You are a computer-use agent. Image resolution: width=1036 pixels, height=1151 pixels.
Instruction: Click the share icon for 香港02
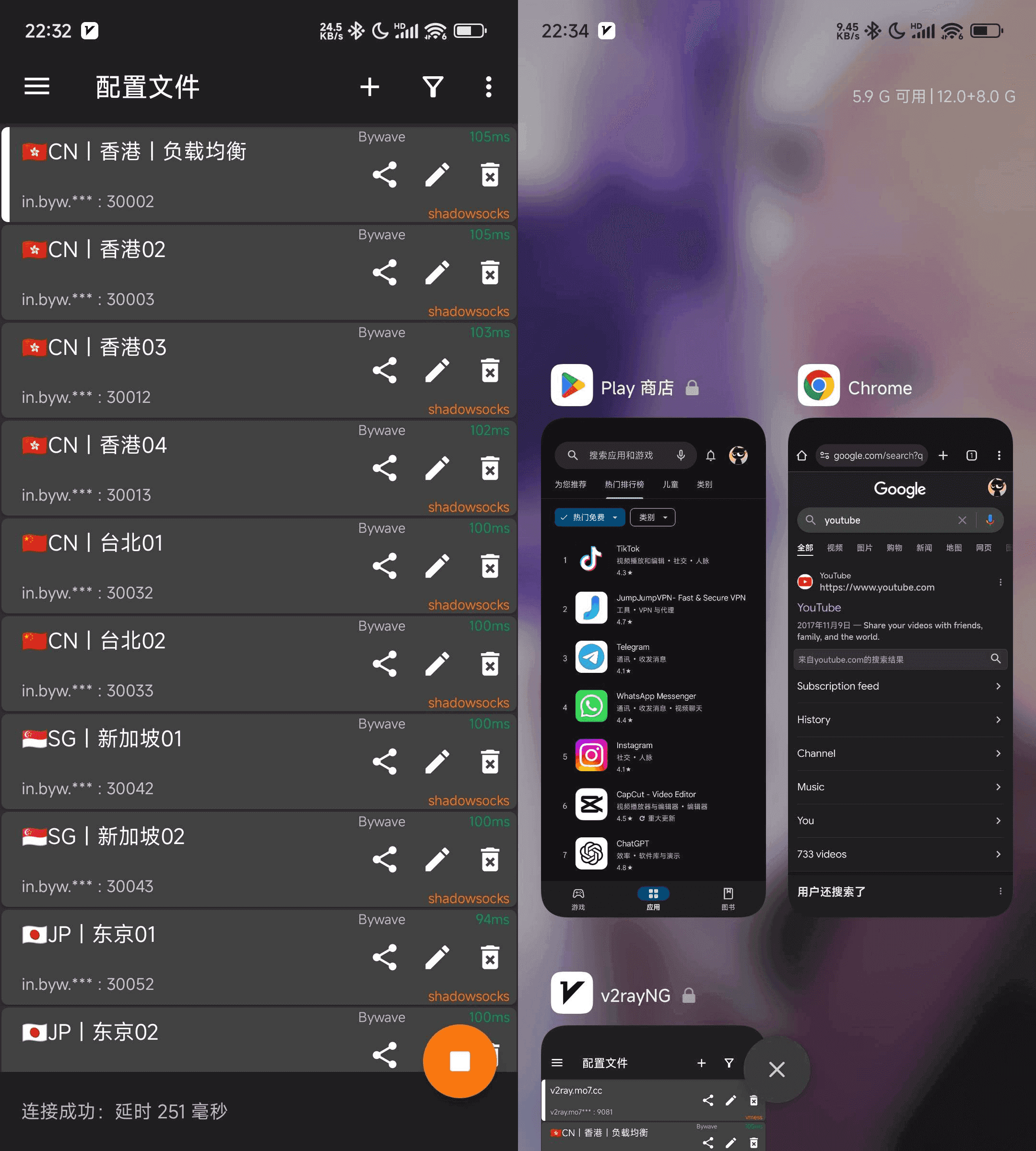[x=383, y=270]
